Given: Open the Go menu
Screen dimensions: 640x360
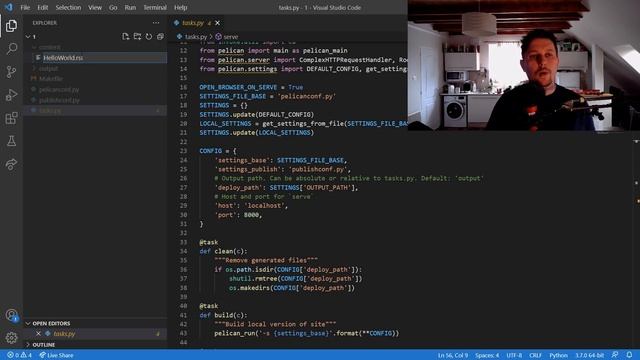Looking at the screenshot, I should 113,7.
